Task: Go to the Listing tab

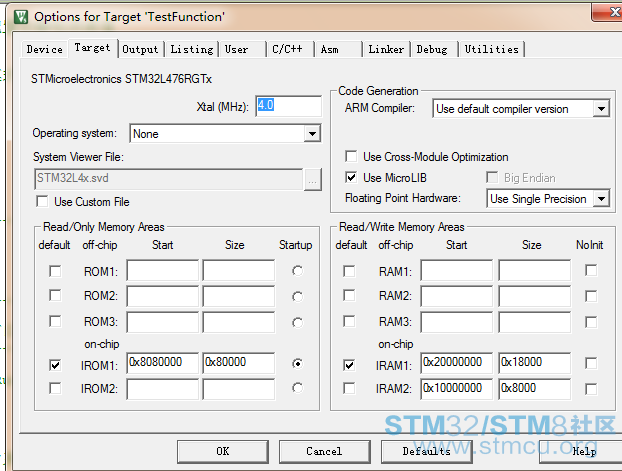Action: (192, 49)
